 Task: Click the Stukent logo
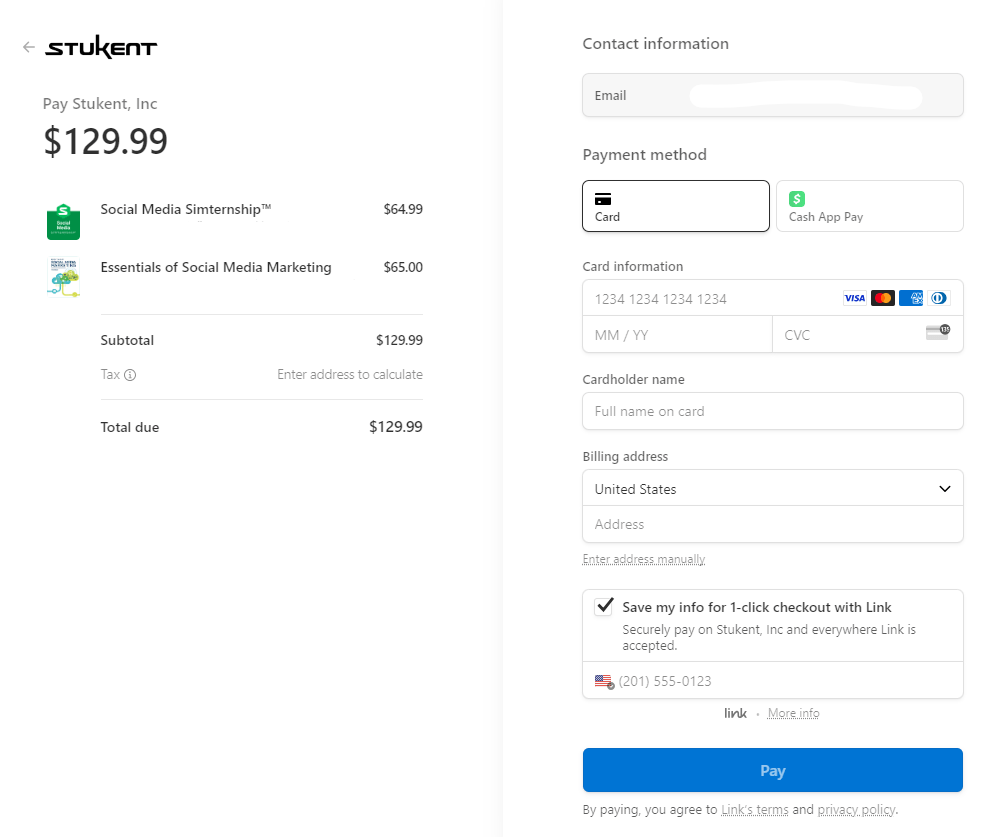pos(102,46)
